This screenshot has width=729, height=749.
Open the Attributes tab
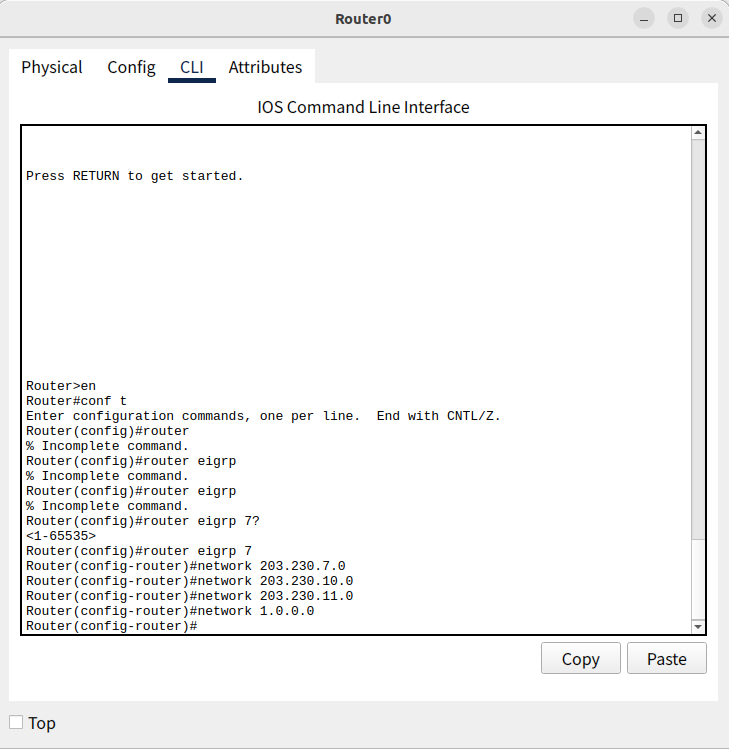click(x=265, y=67)
